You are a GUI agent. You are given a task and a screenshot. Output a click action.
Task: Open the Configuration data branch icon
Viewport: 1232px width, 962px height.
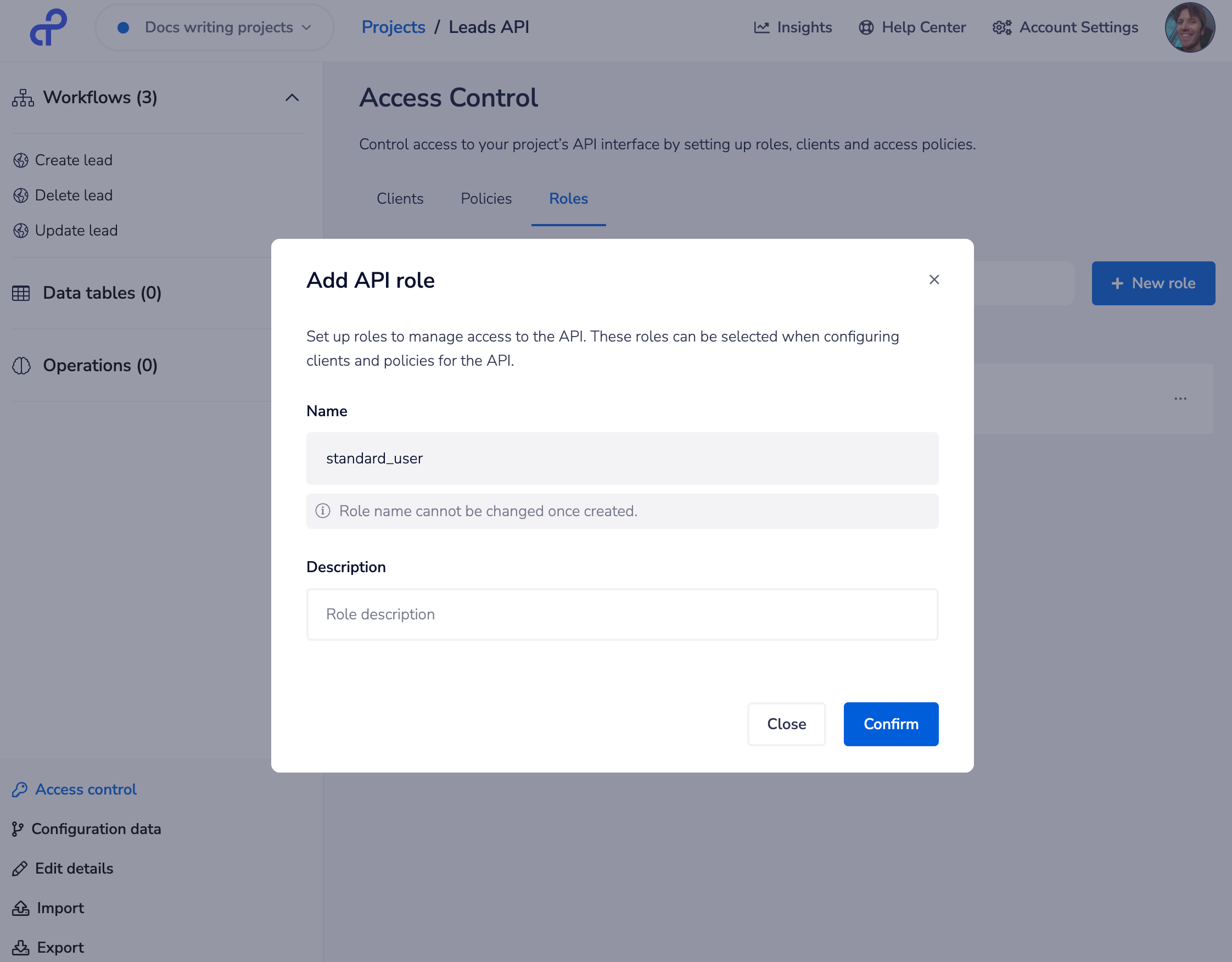(18, 829)
